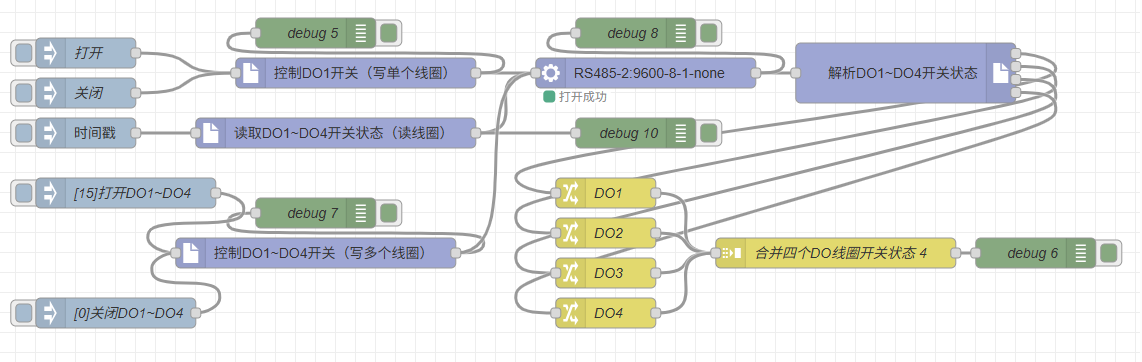Click the list icon on debug 10 node
The height and width of the screenshot is (362, 1142).
pyautogui.click(x=682, y=133)
